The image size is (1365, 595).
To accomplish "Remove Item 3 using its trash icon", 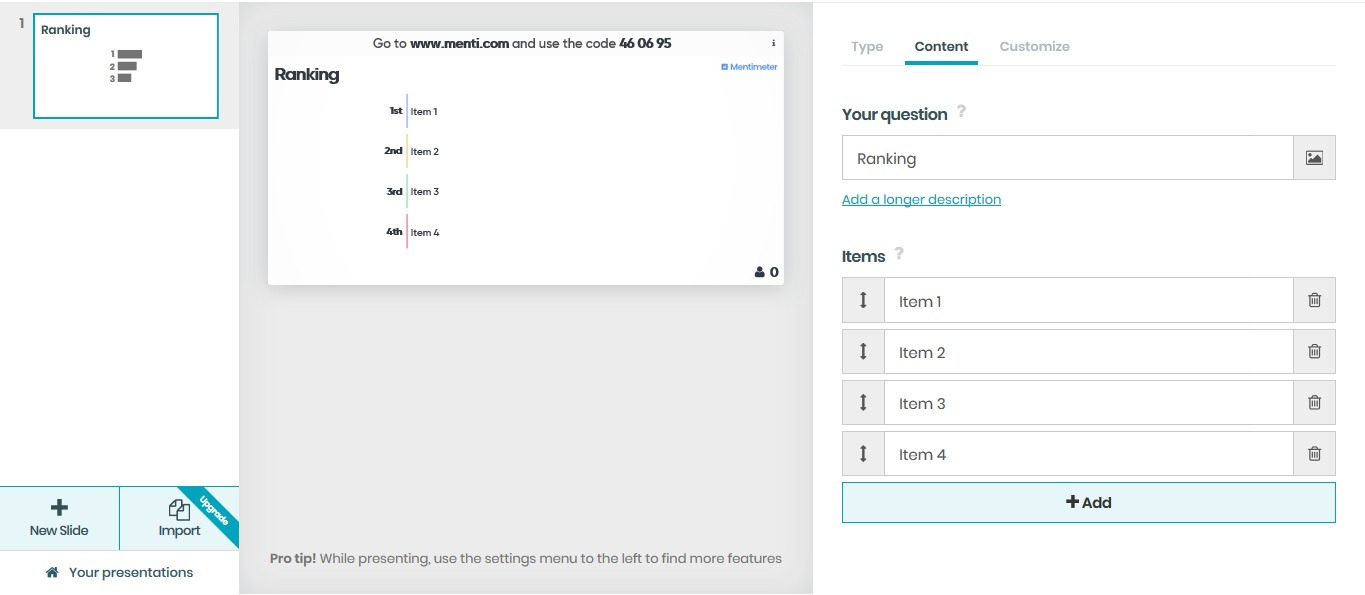I will click(x=1314, y=402).
